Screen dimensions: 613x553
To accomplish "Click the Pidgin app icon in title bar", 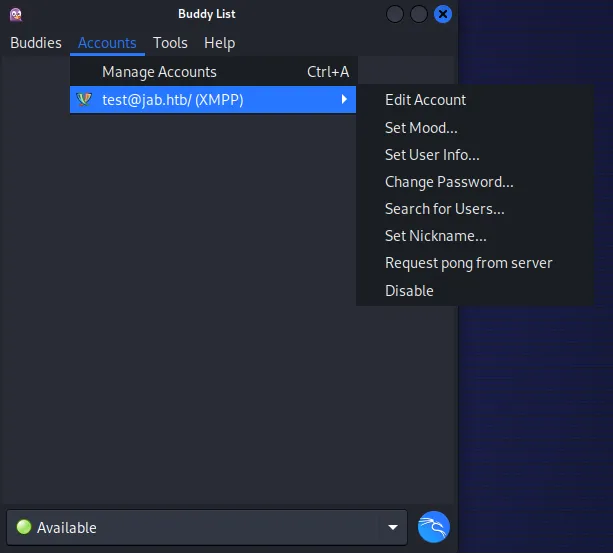I will pos(16,15).
